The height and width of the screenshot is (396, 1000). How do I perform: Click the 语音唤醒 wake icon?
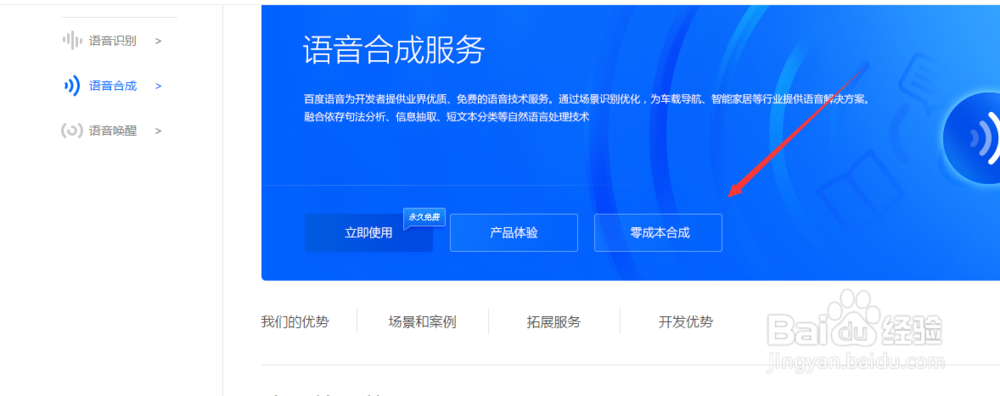tap(71, 131)
